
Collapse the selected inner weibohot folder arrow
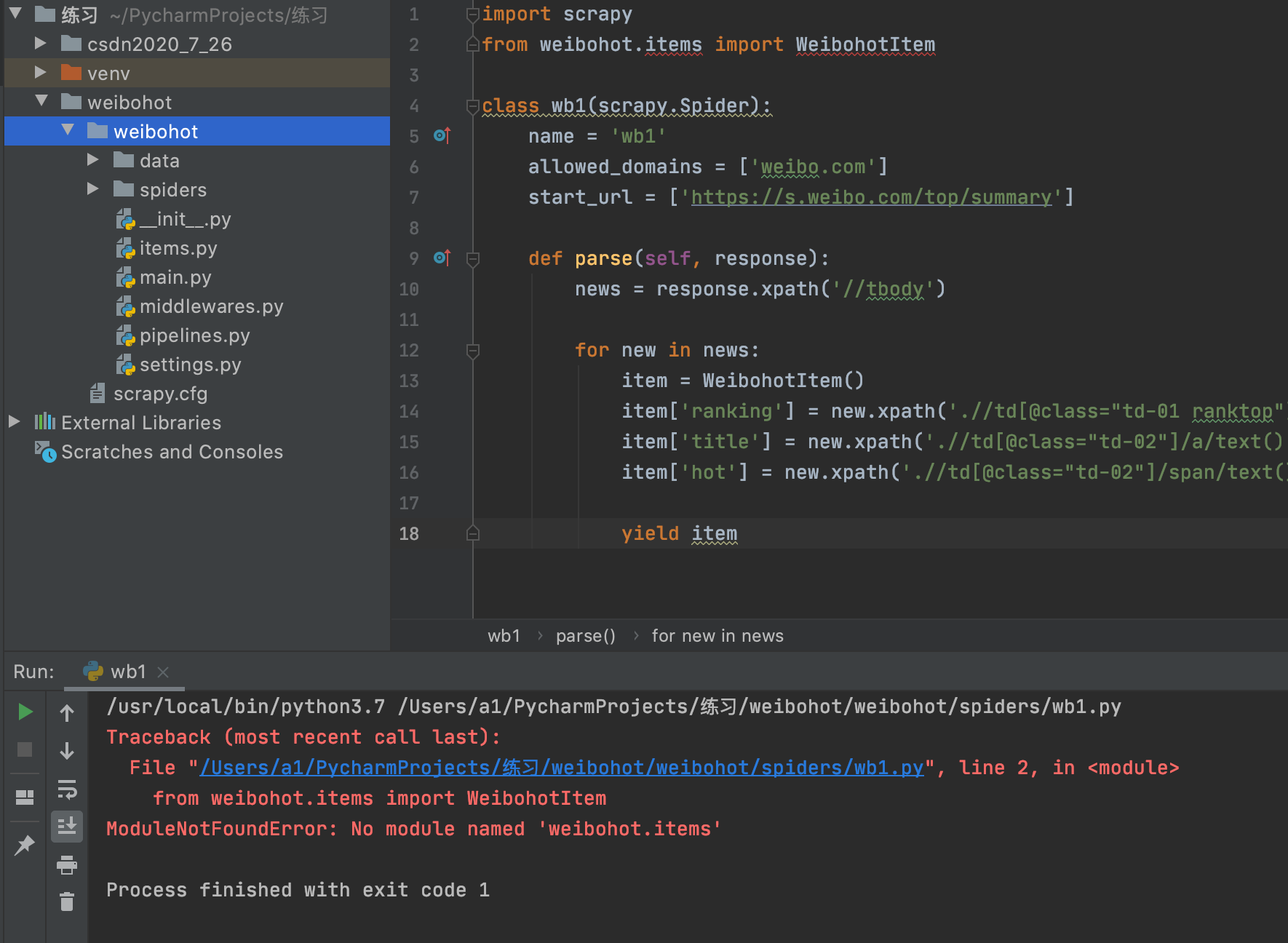(x=68, y=130)
